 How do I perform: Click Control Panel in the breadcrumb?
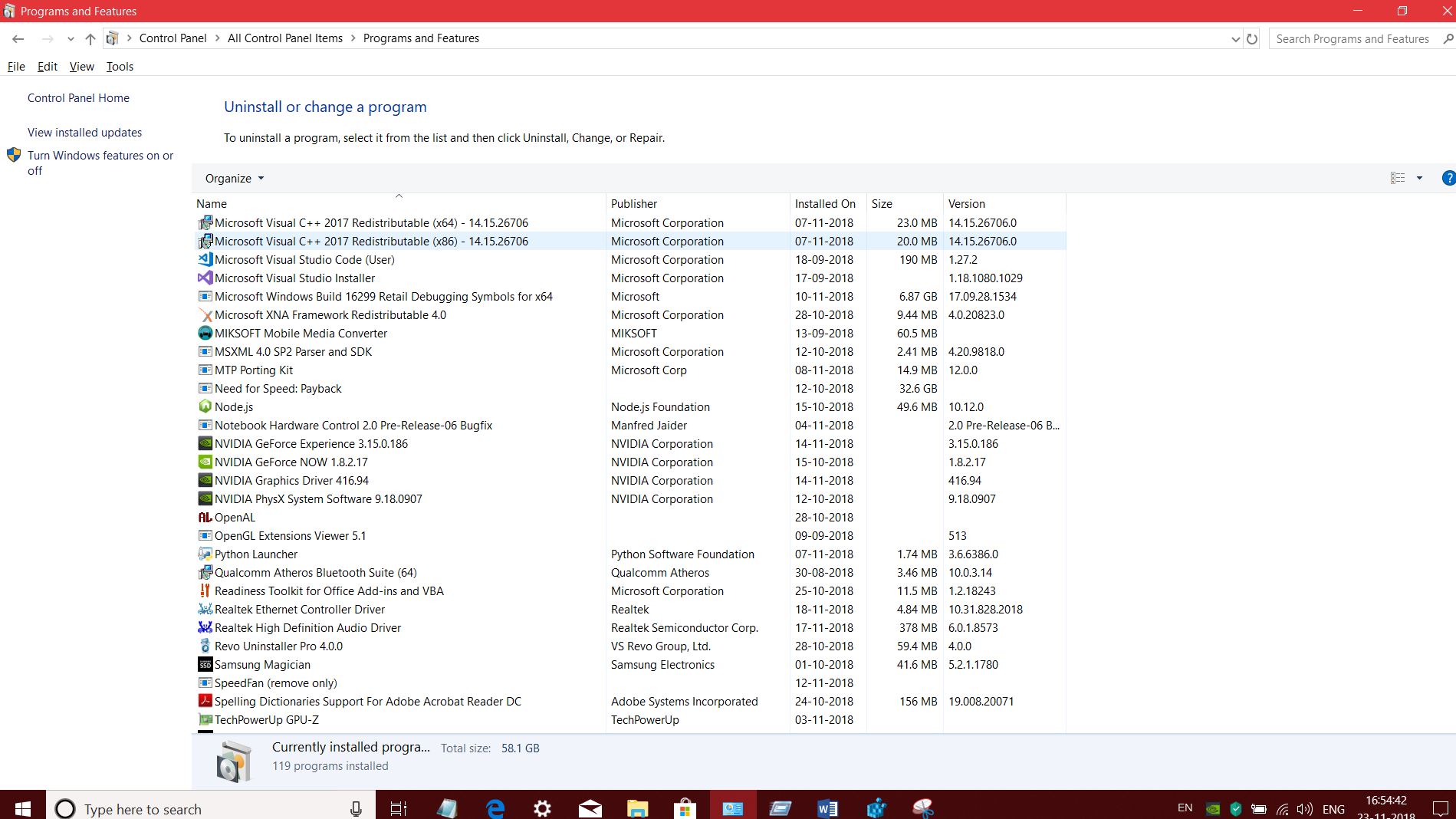[173, 38]
